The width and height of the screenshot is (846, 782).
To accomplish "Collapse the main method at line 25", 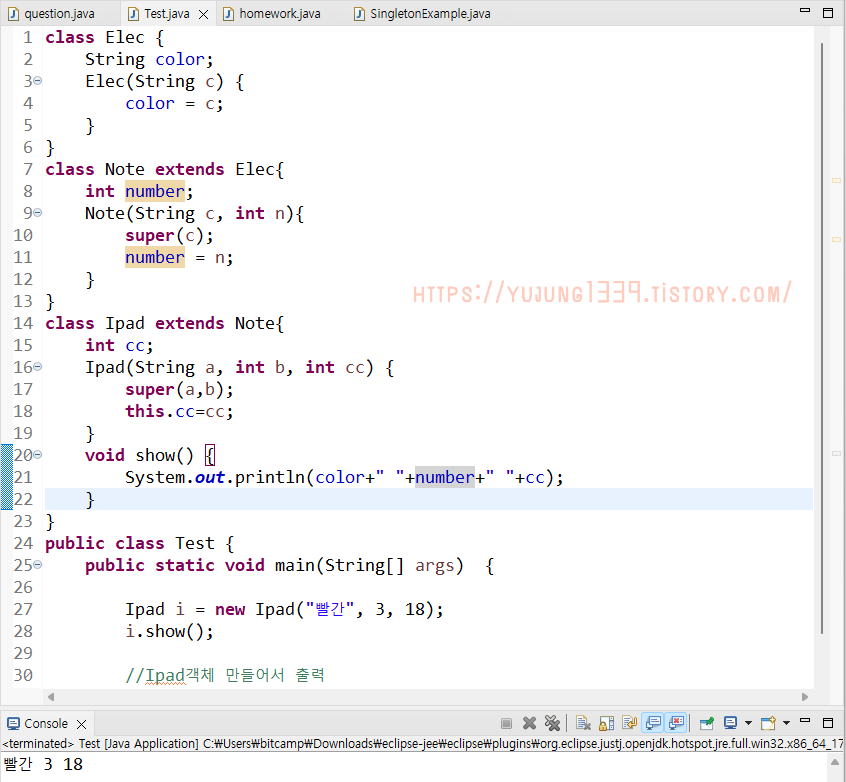I will click(x=37, y=565).
